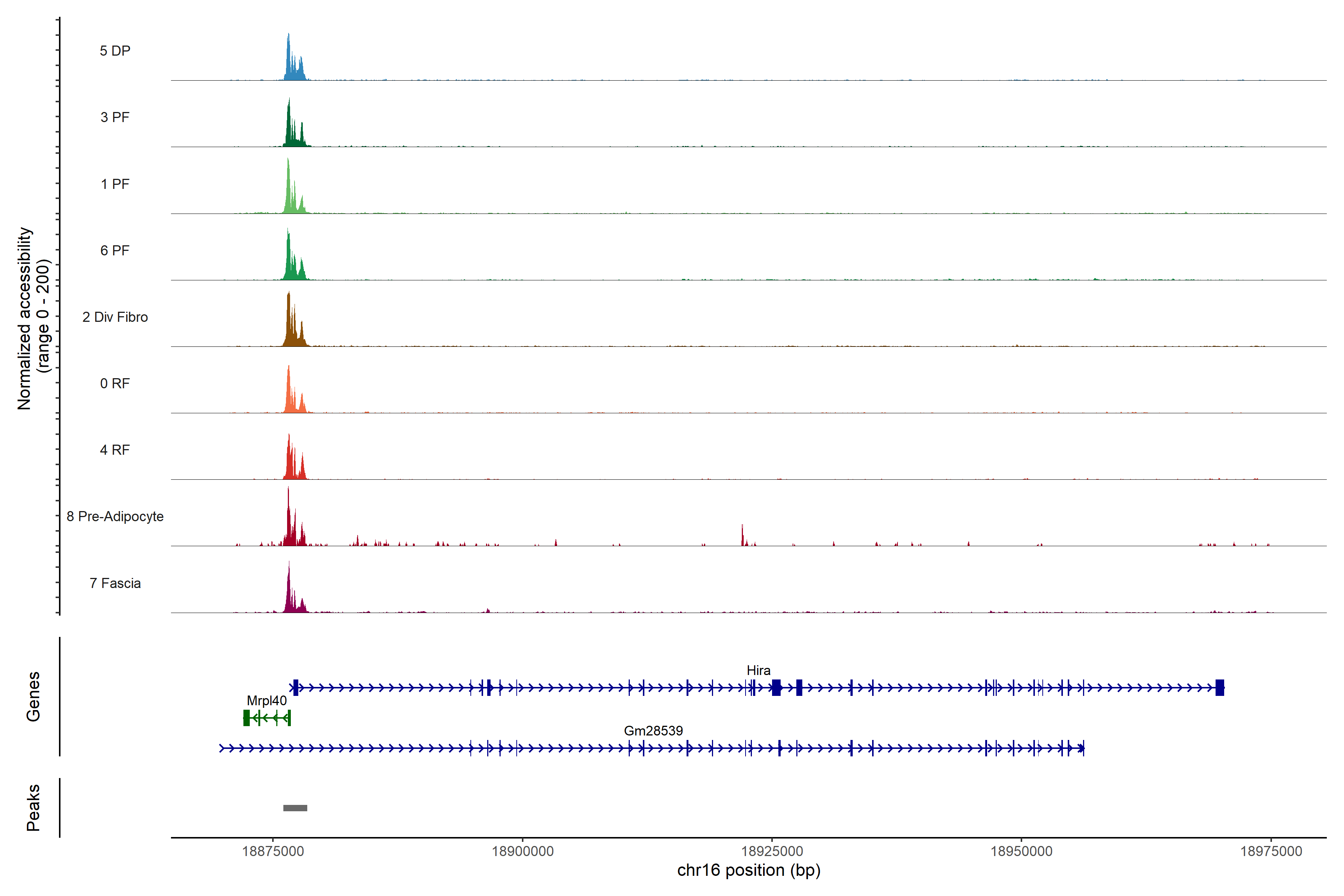1344x896 pixels.
Task: Click the 2 Div Fibro track label
Action: point(115,317)
